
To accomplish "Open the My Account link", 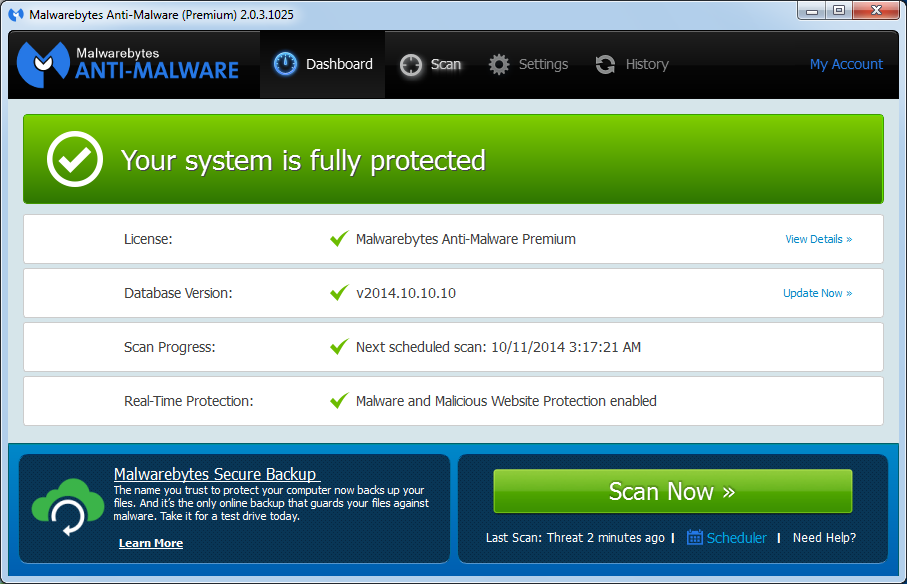I will coord(846,64).
